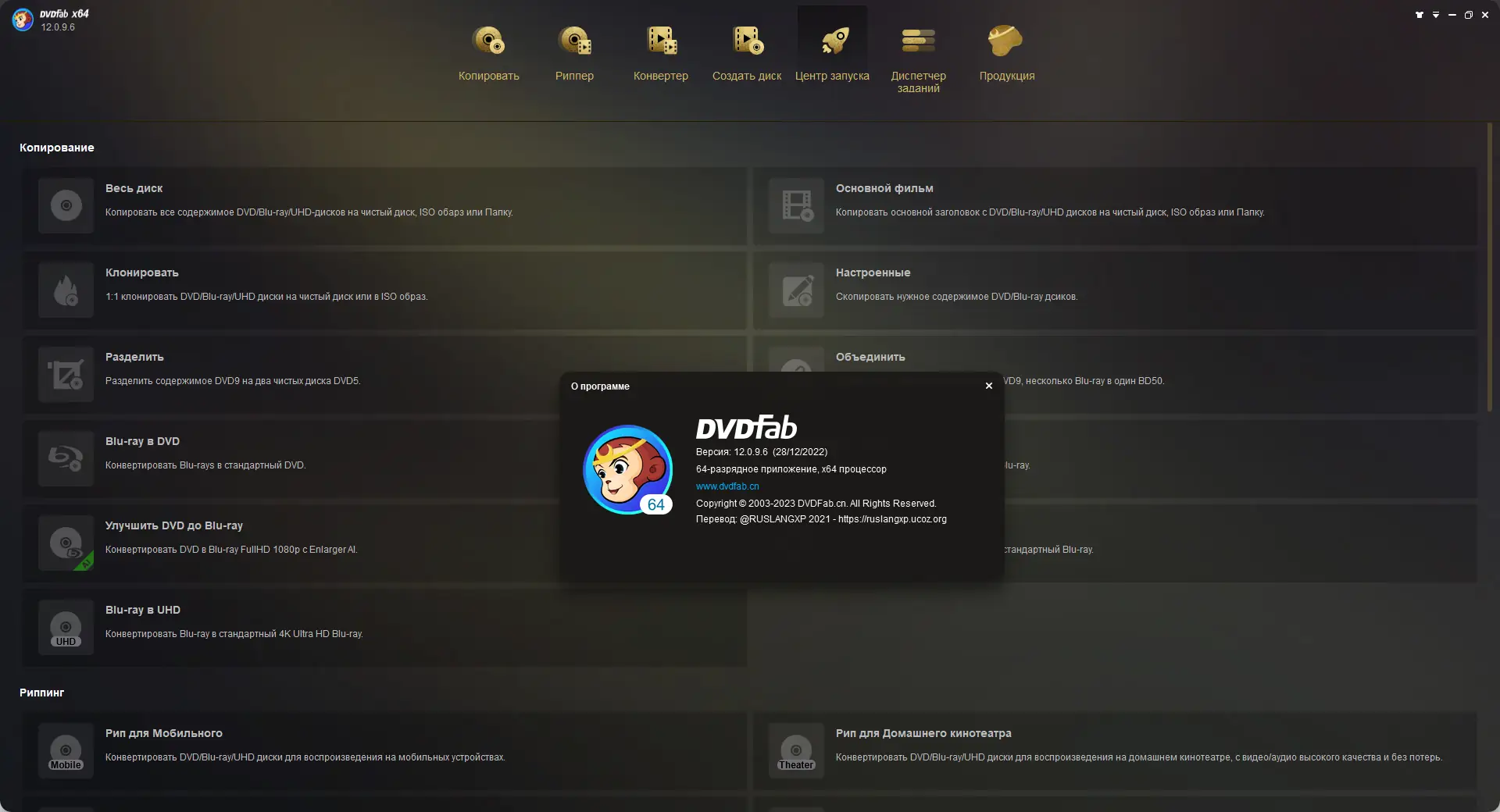This screenshot has width=1500, height=812.
Task: Open the Настроенные customize copy mode
Action: tap(1115, 290)
